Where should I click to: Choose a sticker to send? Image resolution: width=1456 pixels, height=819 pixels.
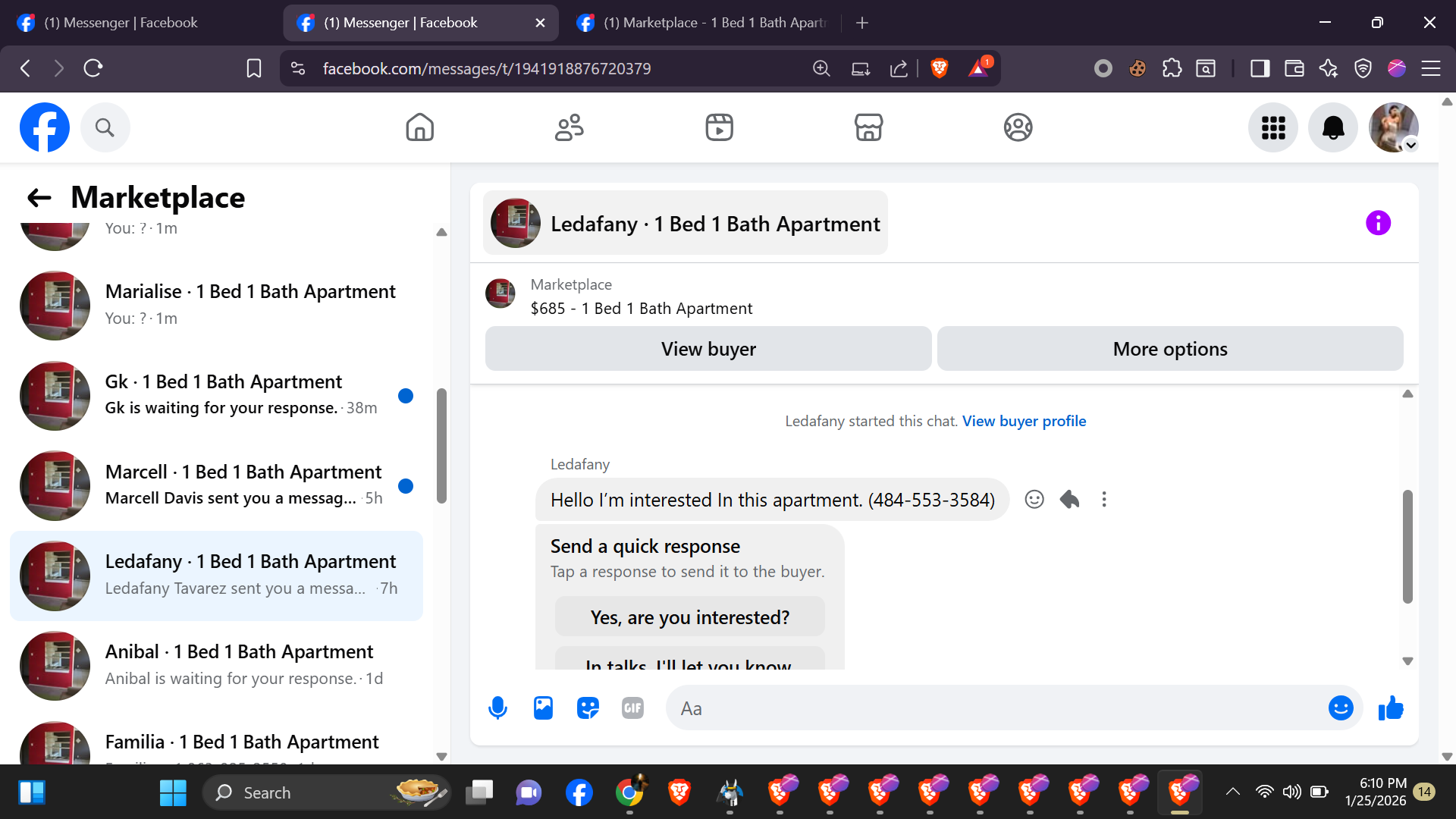588,708
